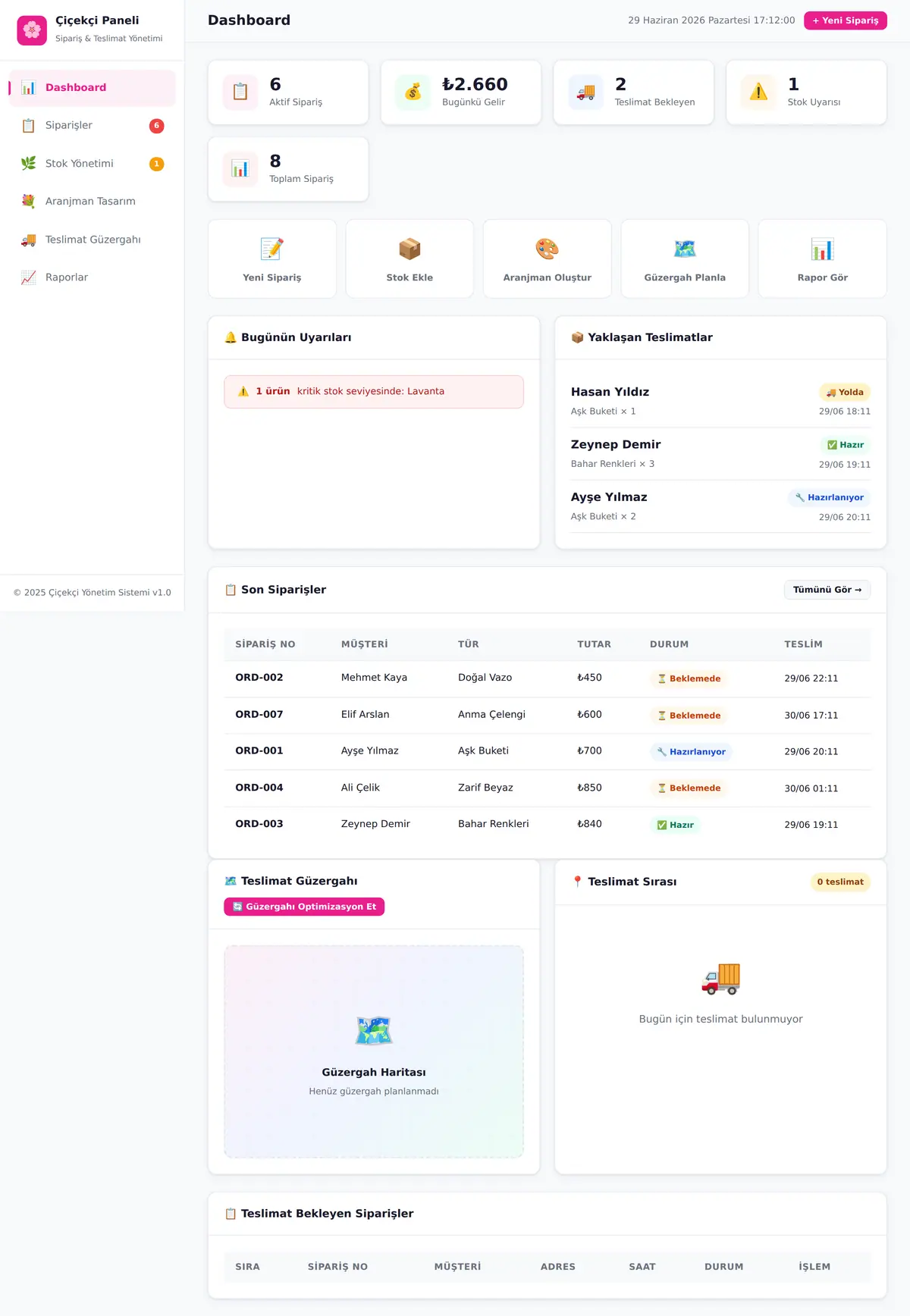Click Ayşe Yılmaz in Yaklaşan Teslimatlar
Viewport: 910px width, 1316px height.
(x=609, y=497)
